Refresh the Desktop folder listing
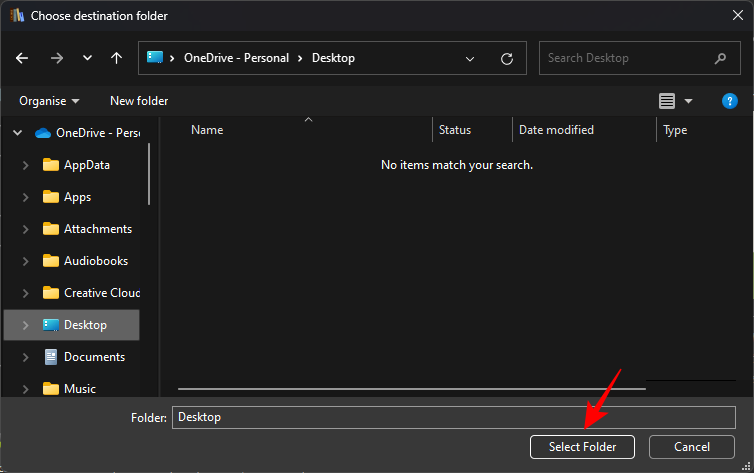Image resolution: width=754 pixels, height=473 pixels. click(x=507, y=58)
